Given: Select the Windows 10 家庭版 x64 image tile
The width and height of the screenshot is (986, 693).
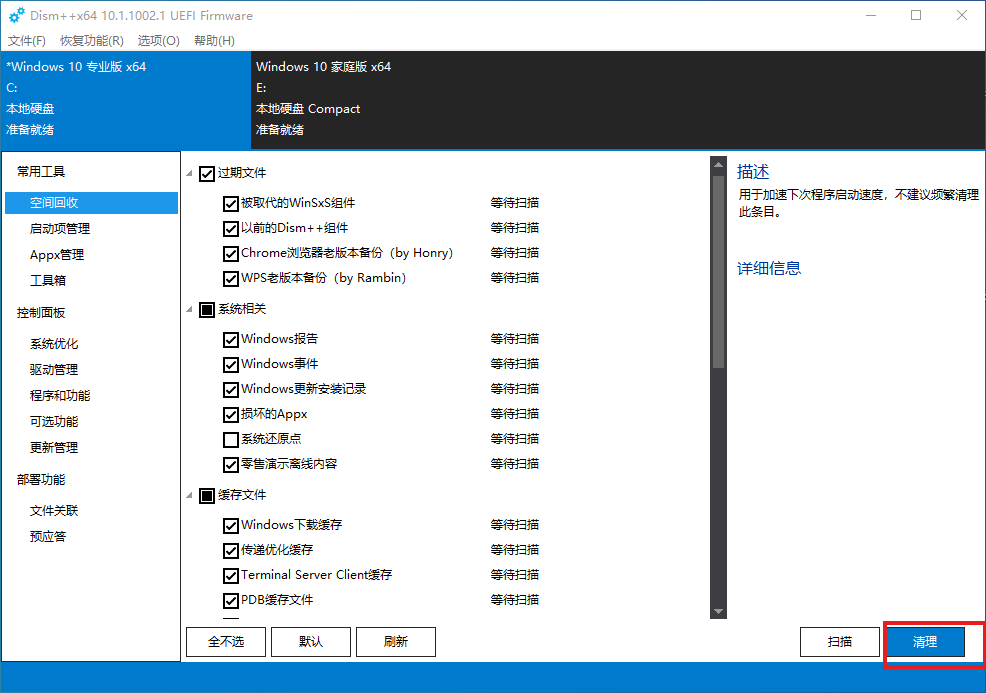Looking at the screenshot, I should click(x=618, y=100).
